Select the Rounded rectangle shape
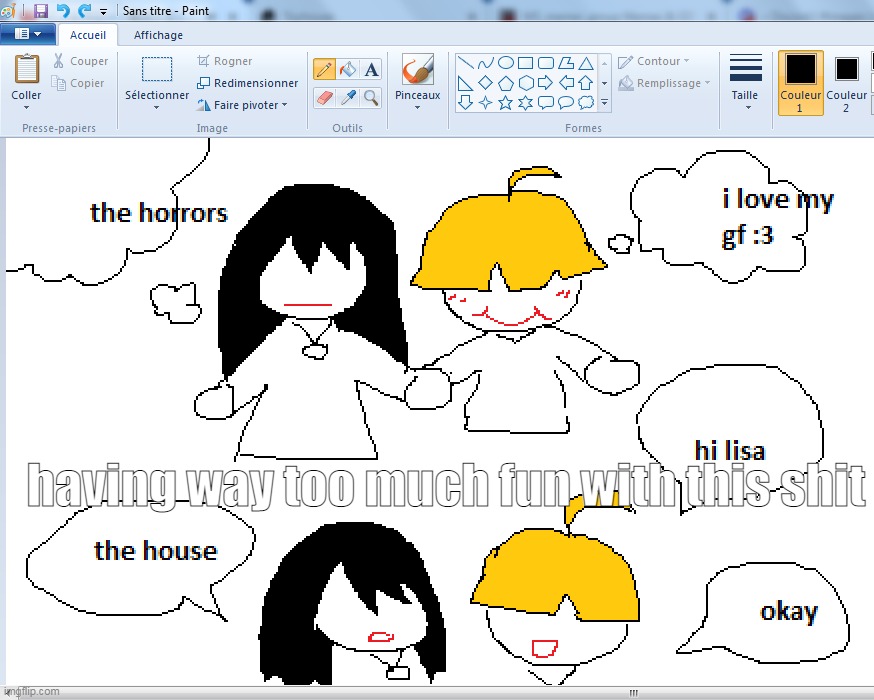This screenshot has width=874, height=700. tap(546, 62)
